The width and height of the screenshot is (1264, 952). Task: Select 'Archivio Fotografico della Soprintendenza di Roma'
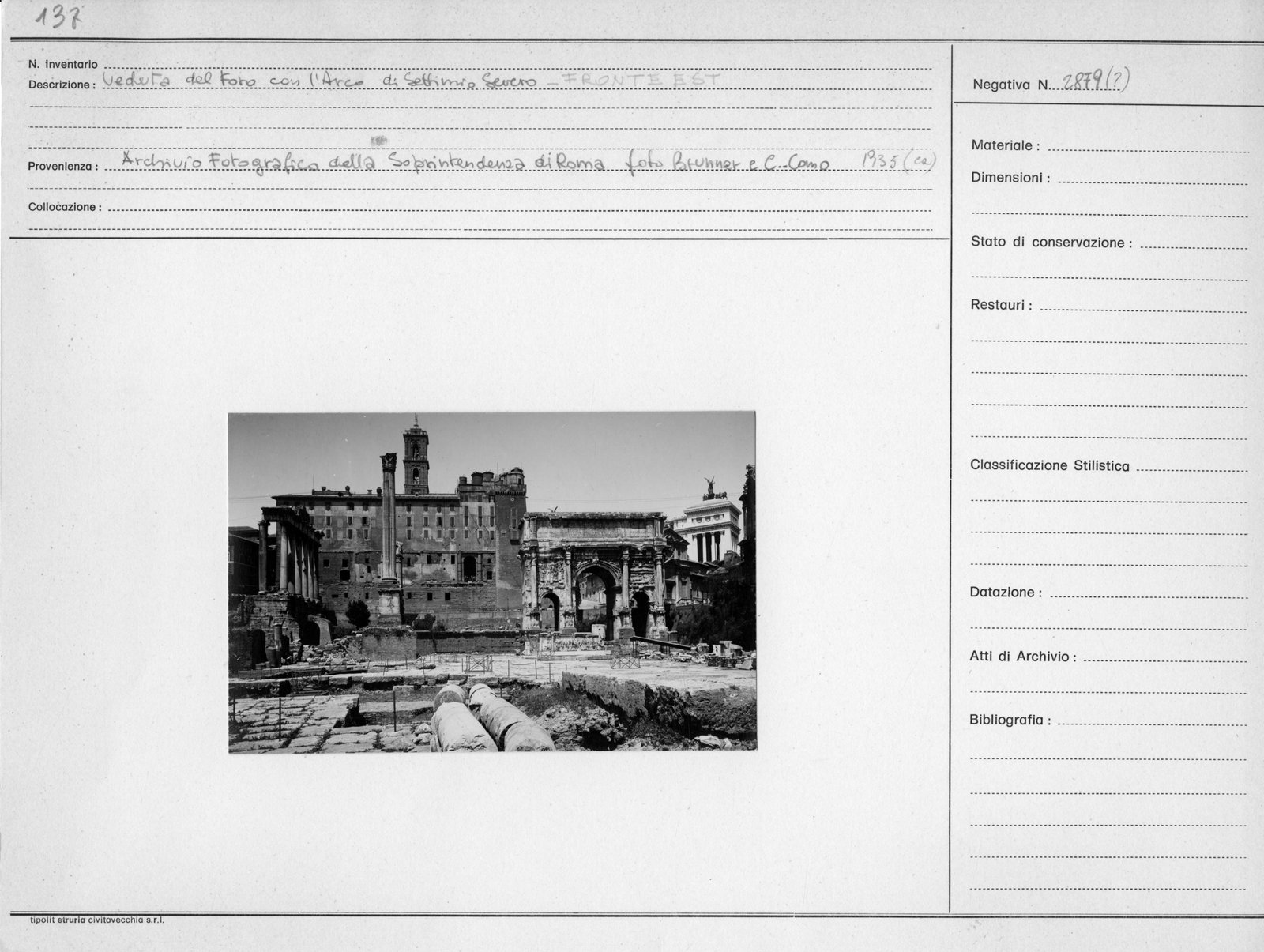pyautogui.click(x=363, y=163)
